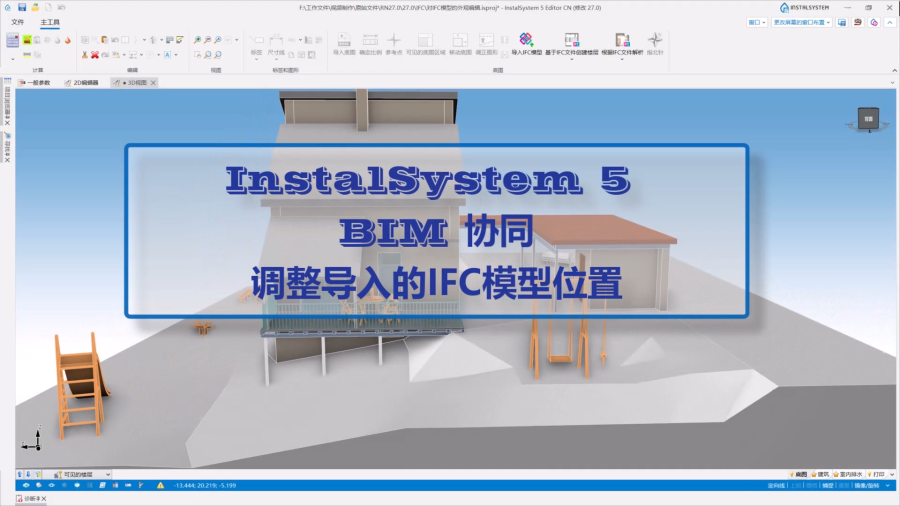
Task: Cut selection with the scissors icon
Action: (x=84, y=55)
